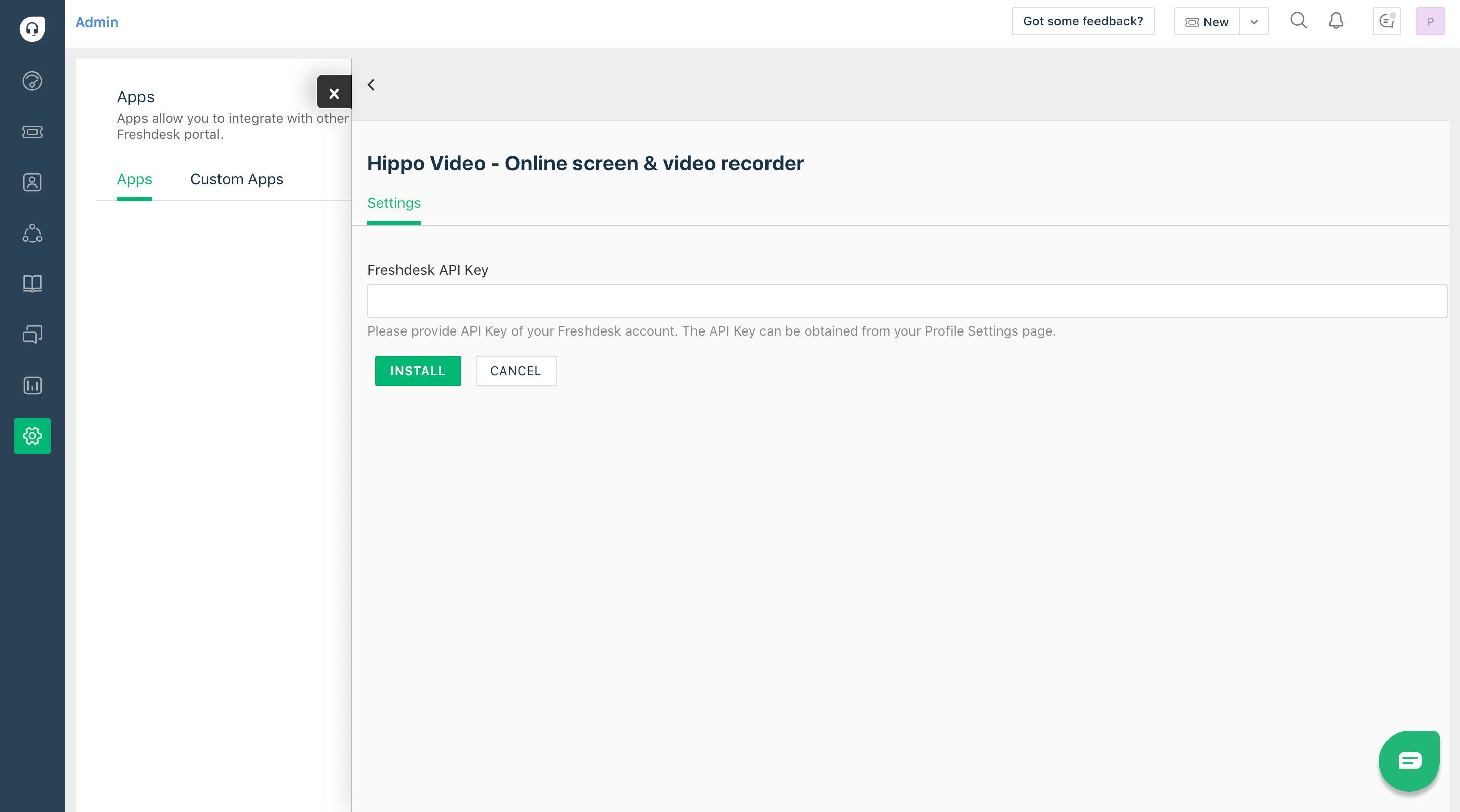This screenshot has height=812, width=1460.
Task: Click the Freshdesk API Key input field
Action: pyautogui.click(x=906, y=301)
